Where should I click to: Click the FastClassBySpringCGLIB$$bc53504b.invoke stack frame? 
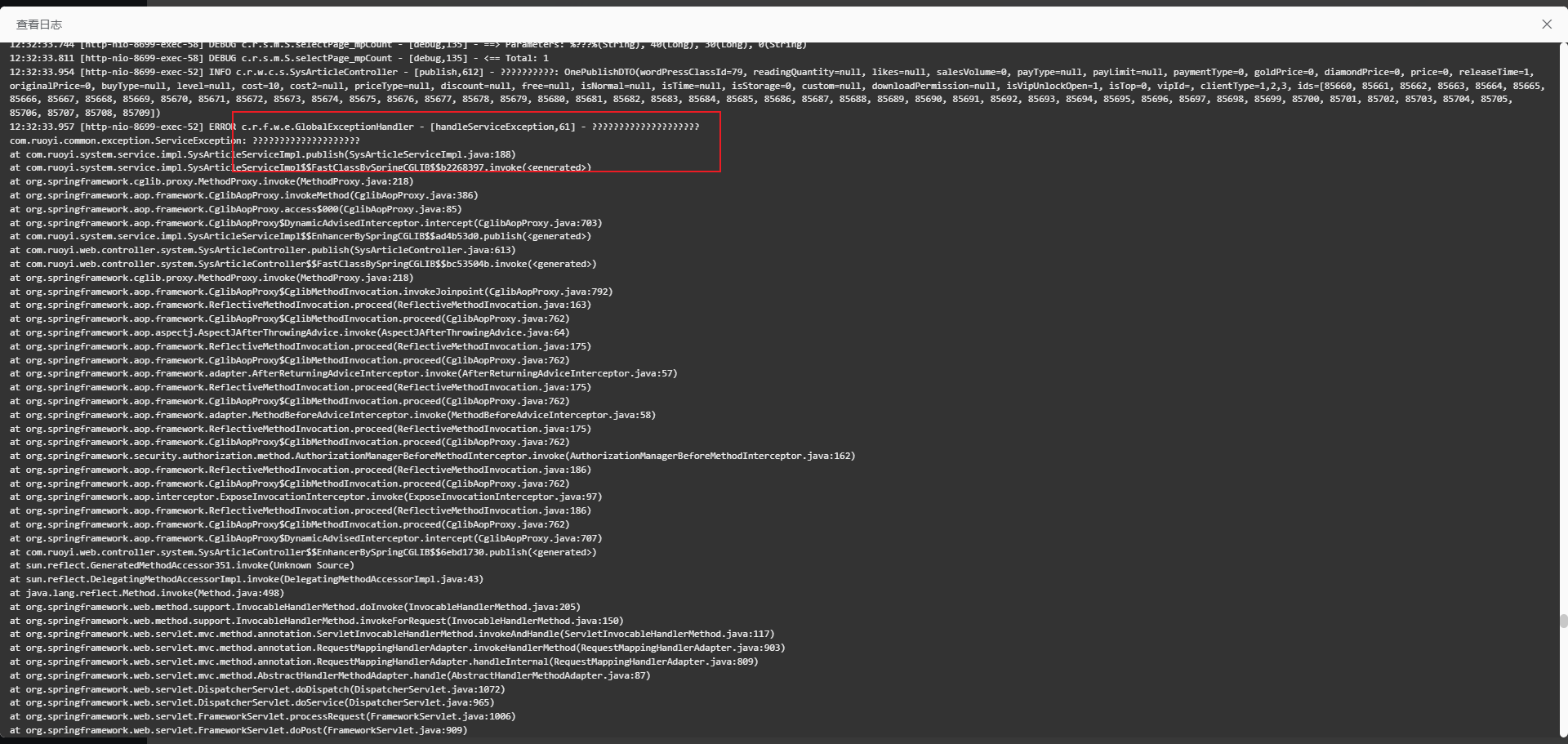[x=303, y=265]
